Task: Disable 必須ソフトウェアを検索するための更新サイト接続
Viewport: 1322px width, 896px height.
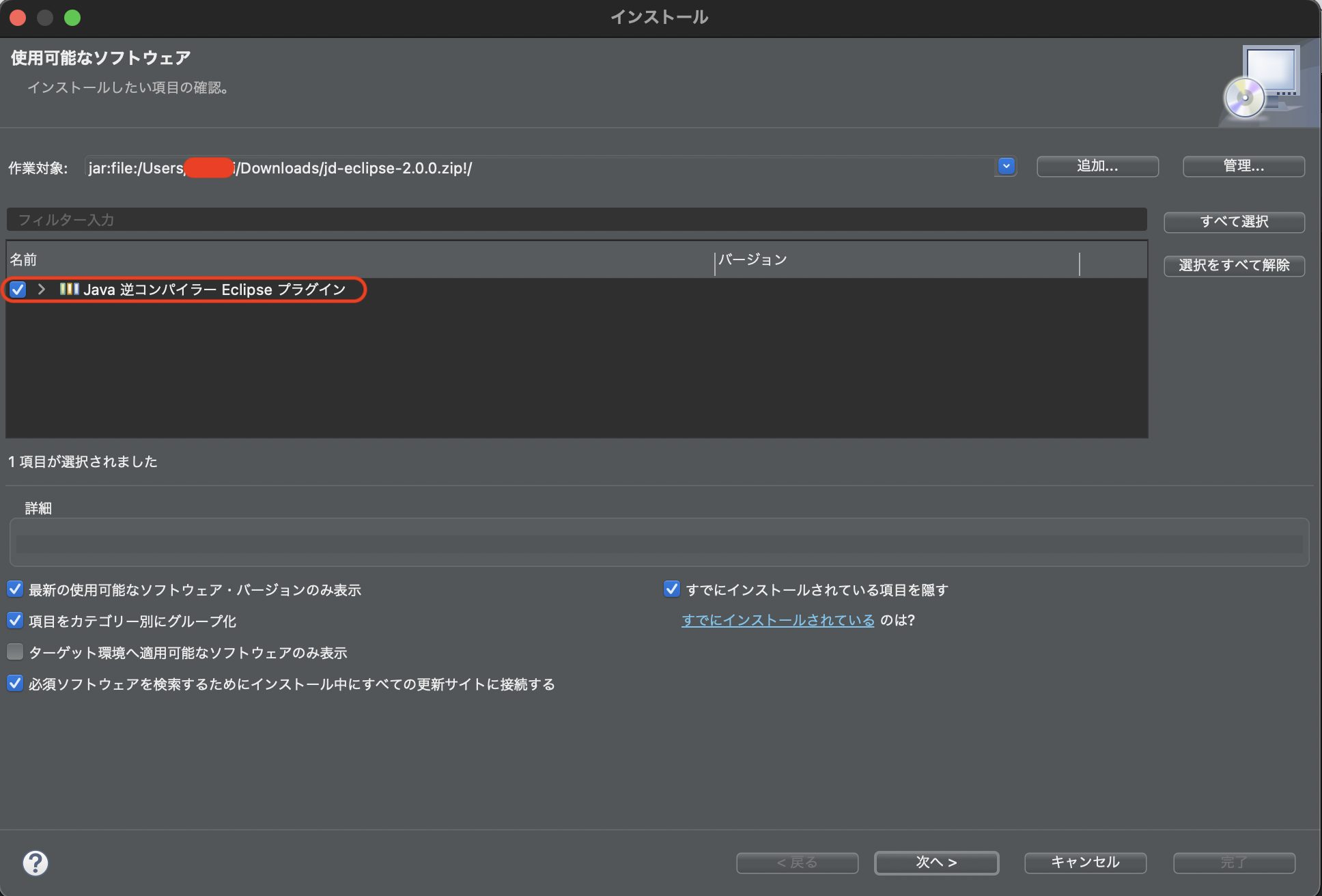Action: [x=15, y=683]
